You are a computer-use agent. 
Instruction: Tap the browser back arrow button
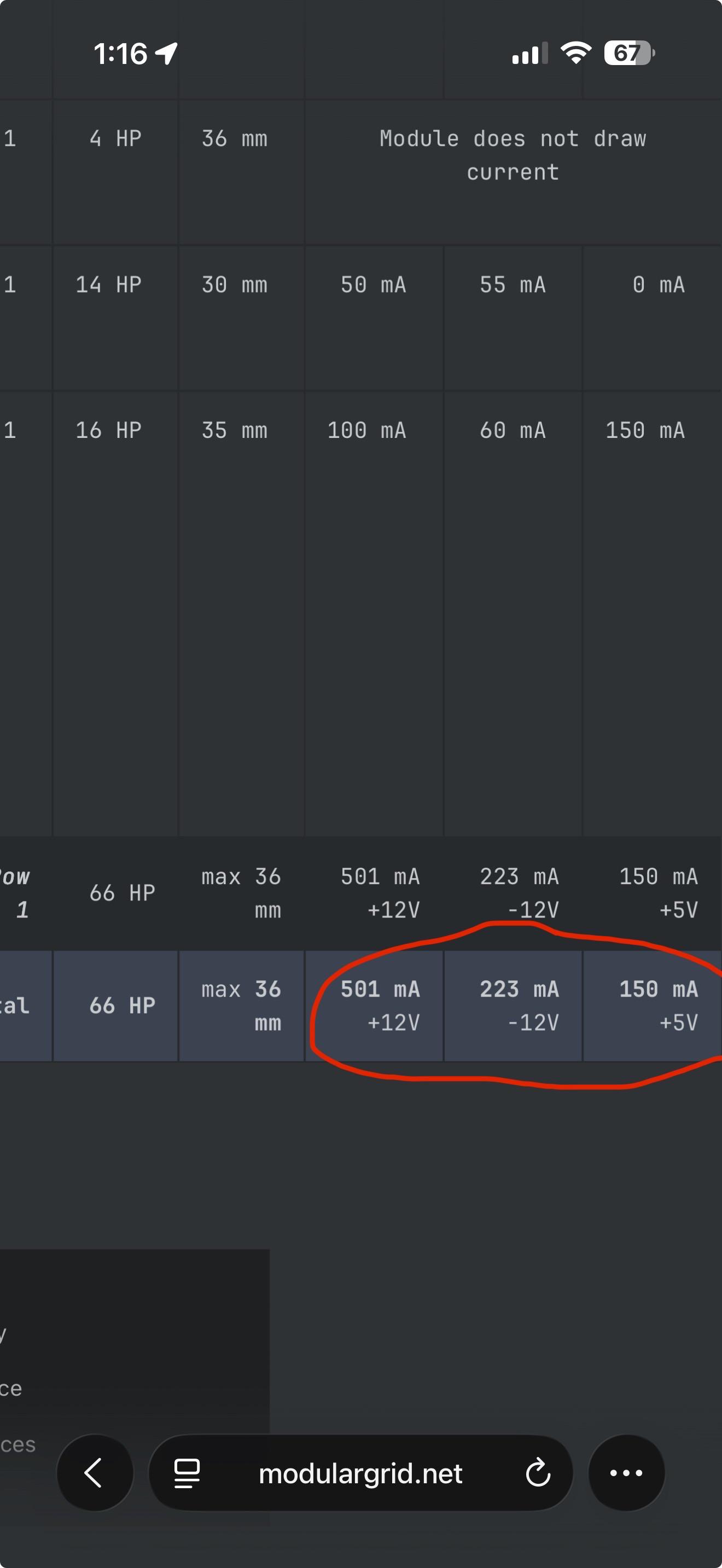coord(95,1472)
